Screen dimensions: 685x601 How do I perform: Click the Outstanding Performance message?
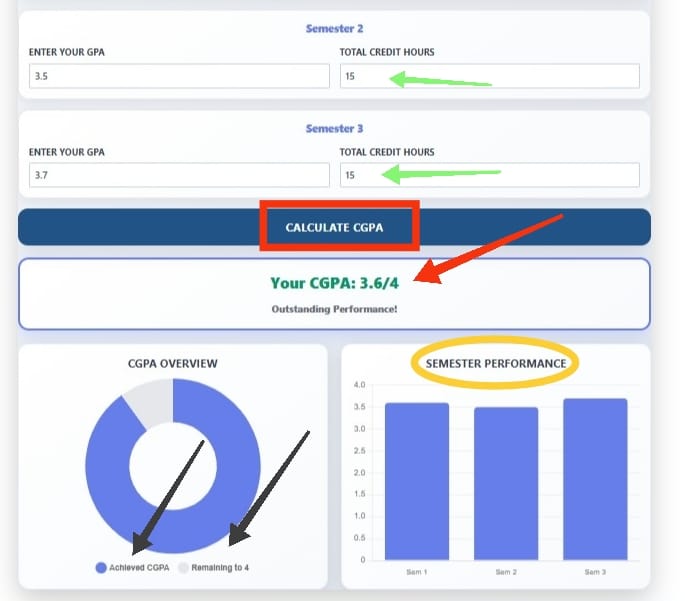click(x=334, y=309)
